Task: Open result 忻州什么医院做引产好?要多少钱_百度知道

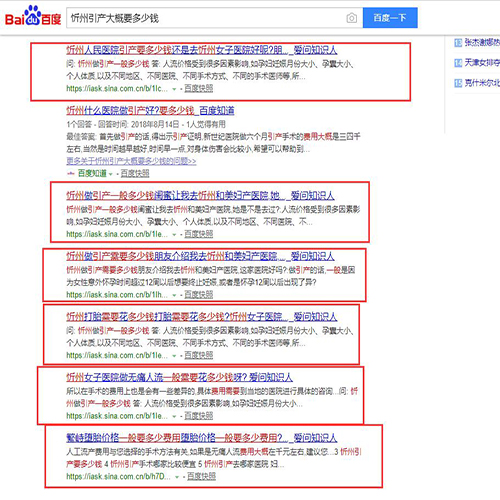Action: [150, 111]
